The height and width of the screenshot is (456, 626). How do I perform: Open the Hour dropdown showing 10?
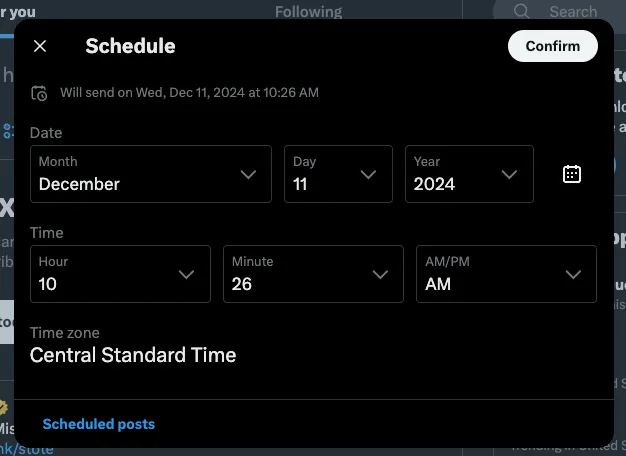click(x=120, y=274)
